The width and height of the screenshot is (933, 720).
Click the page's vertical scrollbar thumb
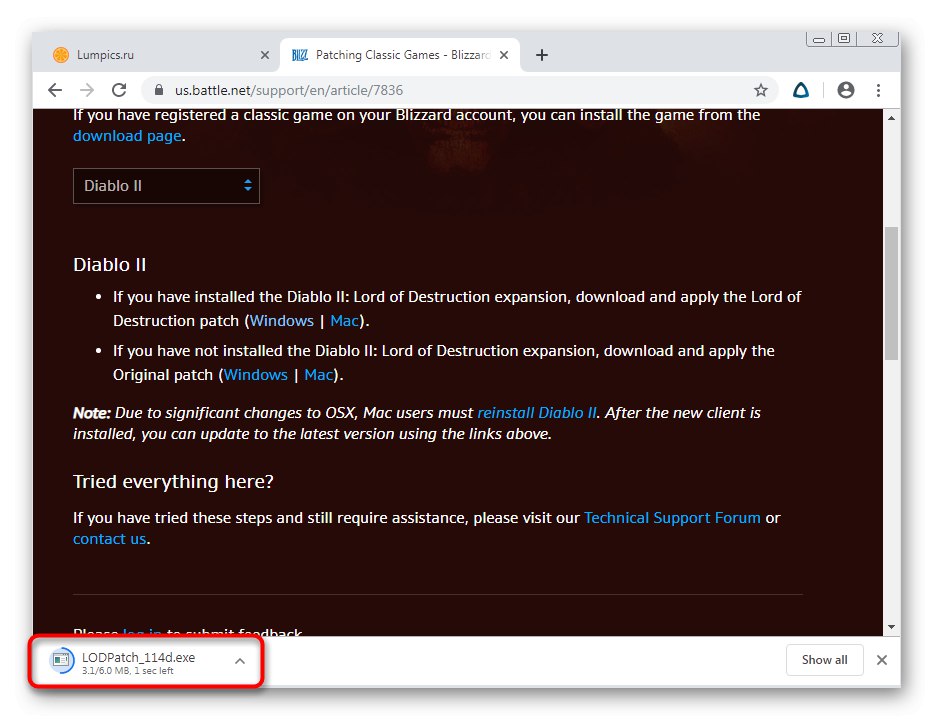[x=891, y=293]
